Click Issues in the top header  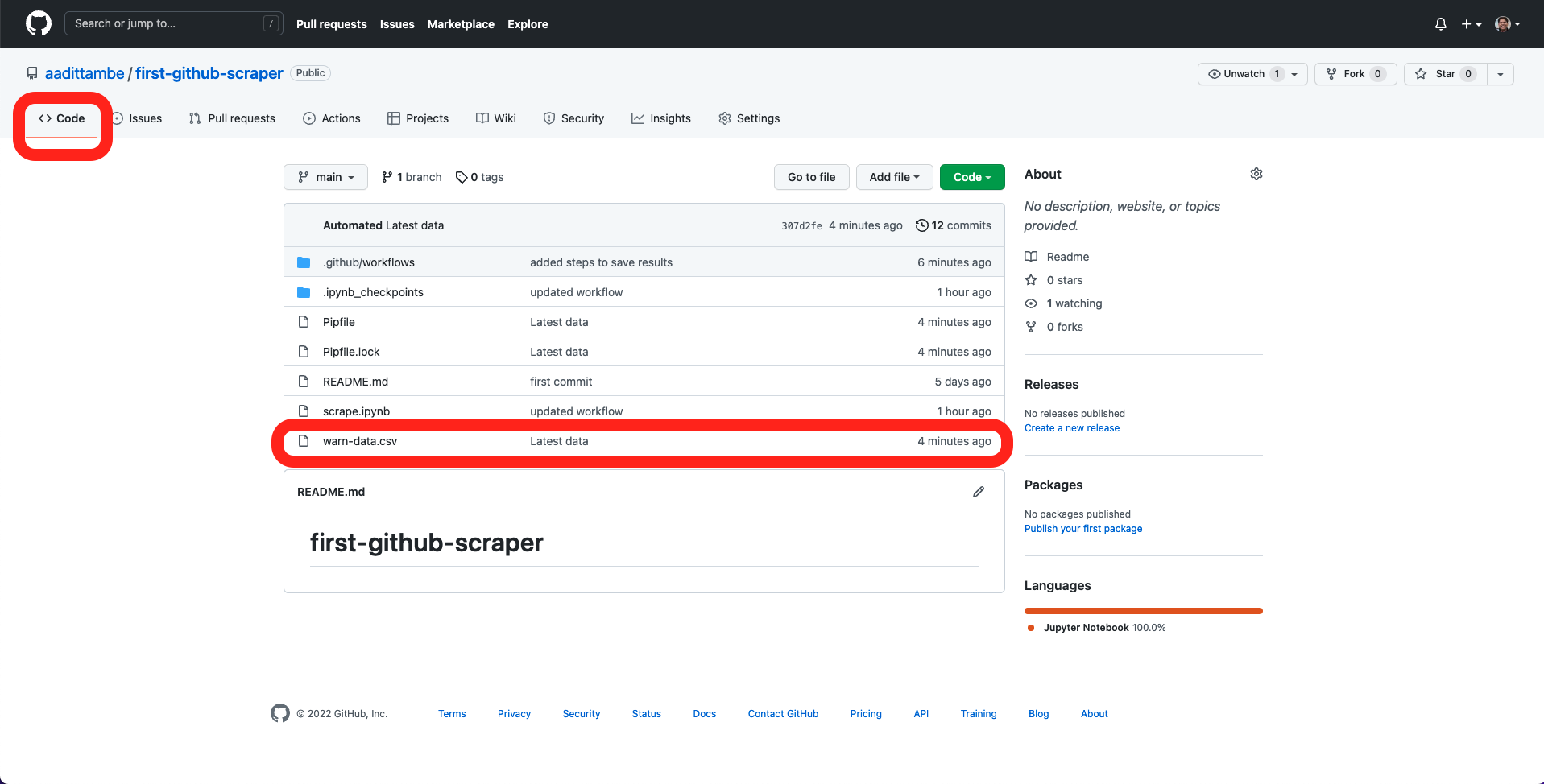397,24
